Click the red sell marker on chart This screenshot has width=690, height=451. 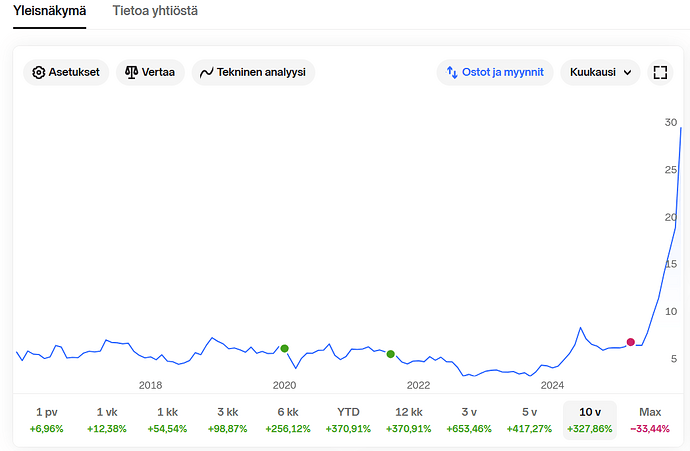click(630, 342)
